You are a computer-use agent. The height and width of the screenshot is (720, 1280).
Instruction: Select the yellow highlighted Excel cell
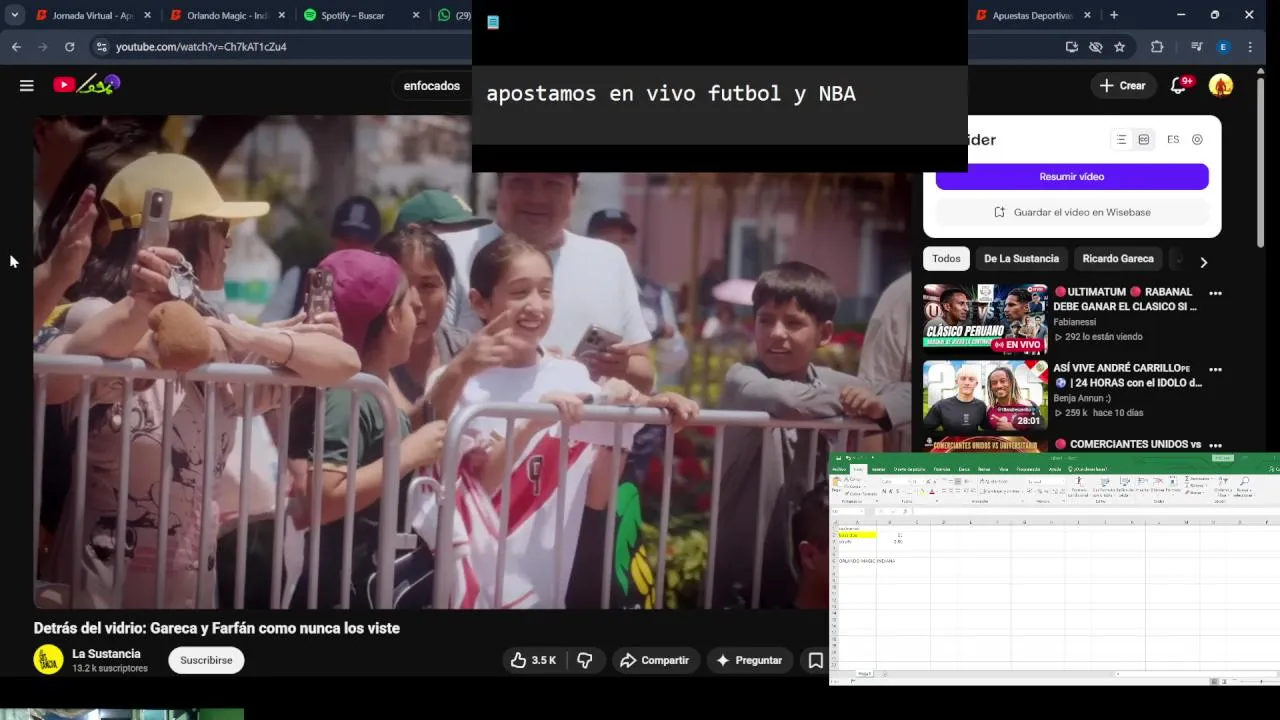pos(856,535)
